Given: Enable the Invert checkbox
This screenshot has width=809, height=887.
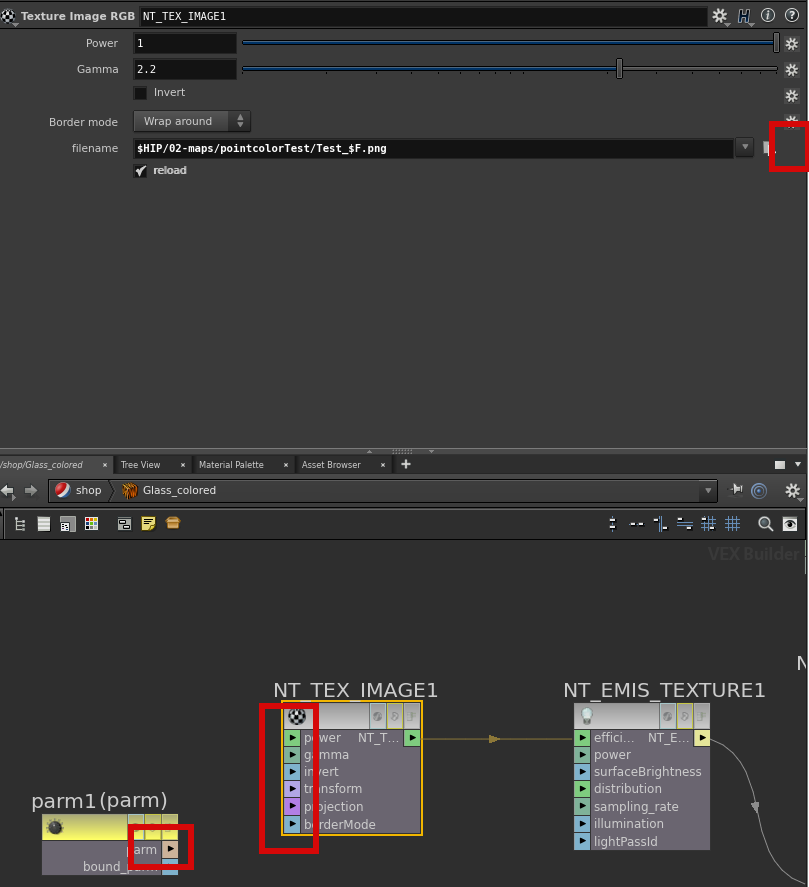Looking at the screenshot, I should click(140, 93).
